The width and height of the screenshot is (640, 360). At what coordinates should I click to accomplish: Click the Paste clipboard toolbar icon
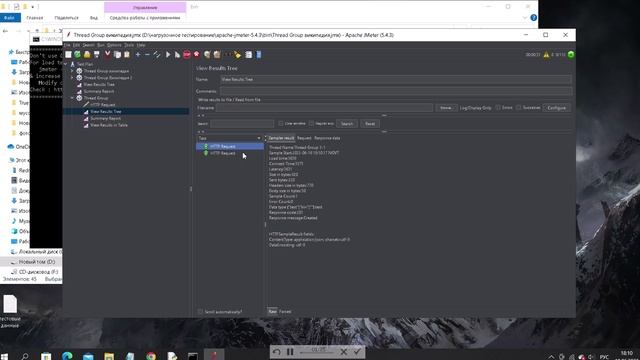click(127, 55)
